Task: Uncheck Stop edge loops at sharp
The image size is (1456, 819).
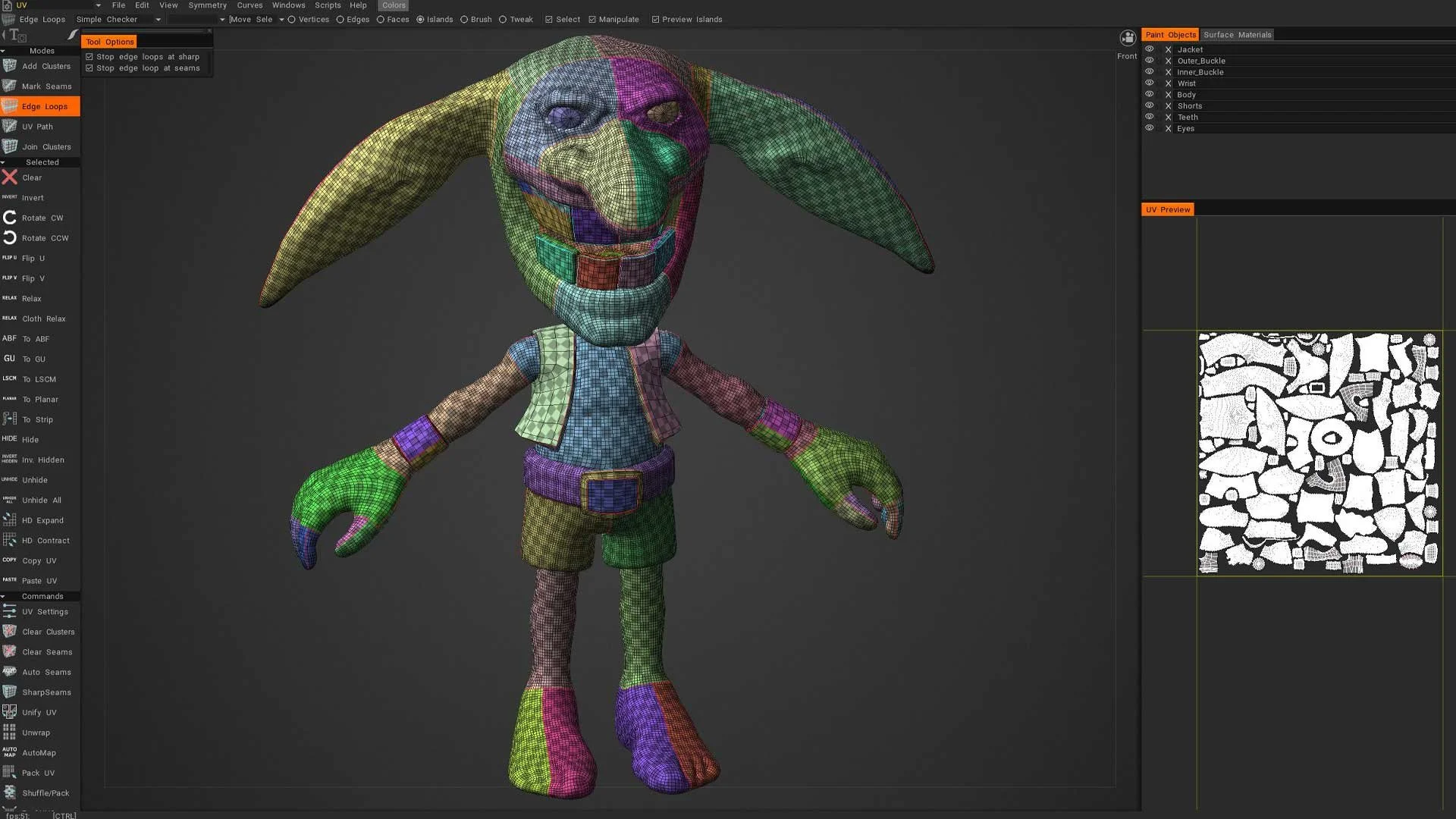Action: pyautogui.click(x=89, y=57)
